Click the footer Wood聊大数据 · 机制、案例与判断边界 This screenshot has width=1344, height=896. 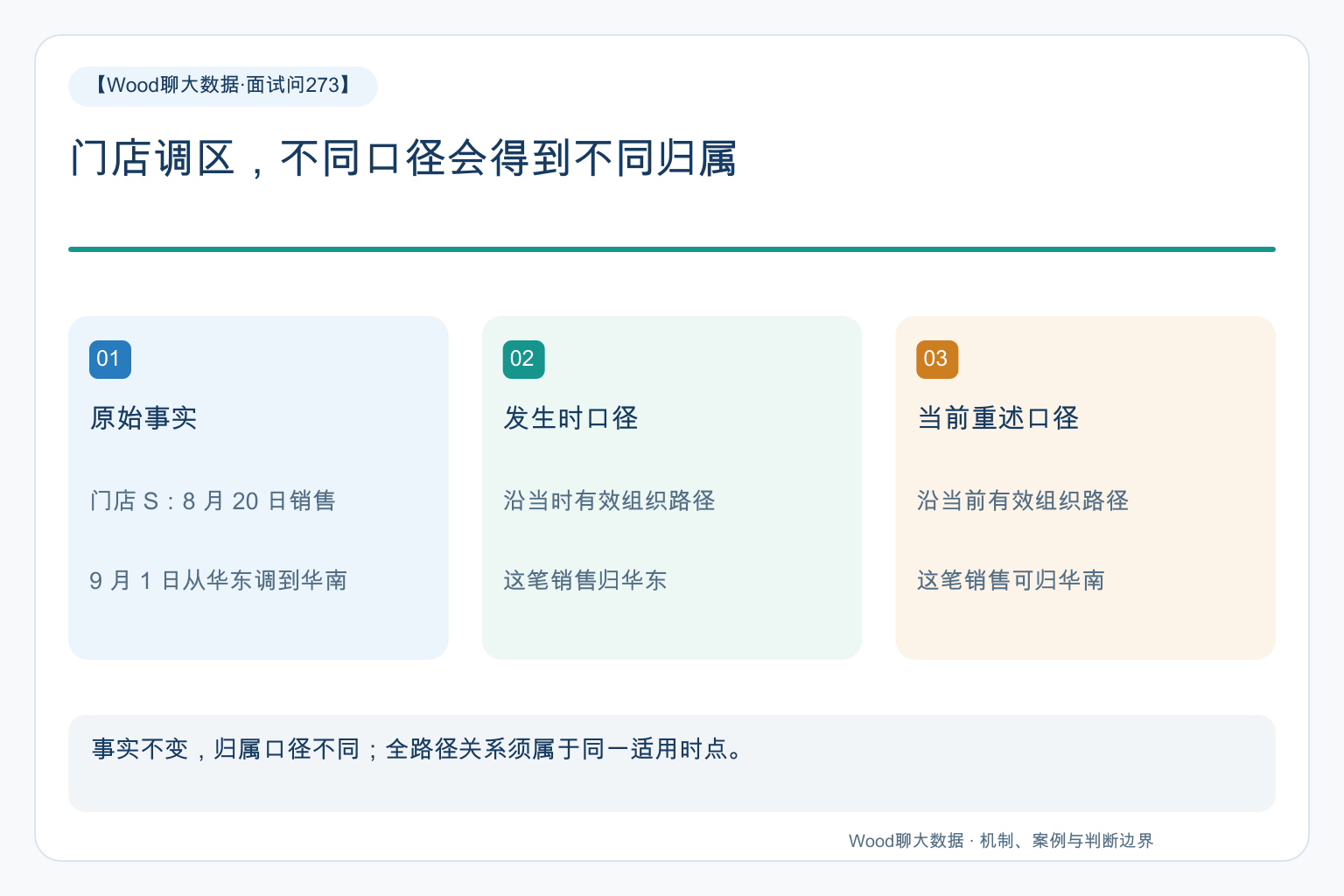click(x=1001, y=841)
